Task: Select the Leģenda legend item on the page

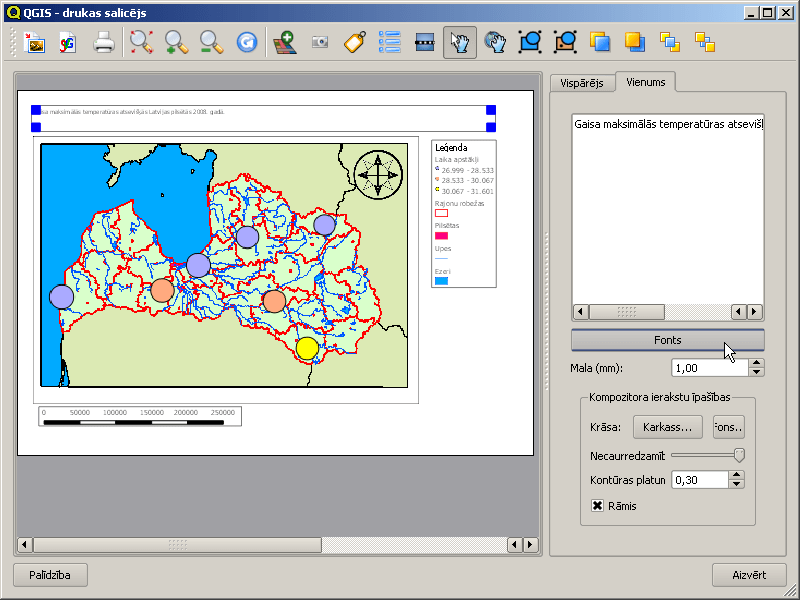Action: coord(464,214)
